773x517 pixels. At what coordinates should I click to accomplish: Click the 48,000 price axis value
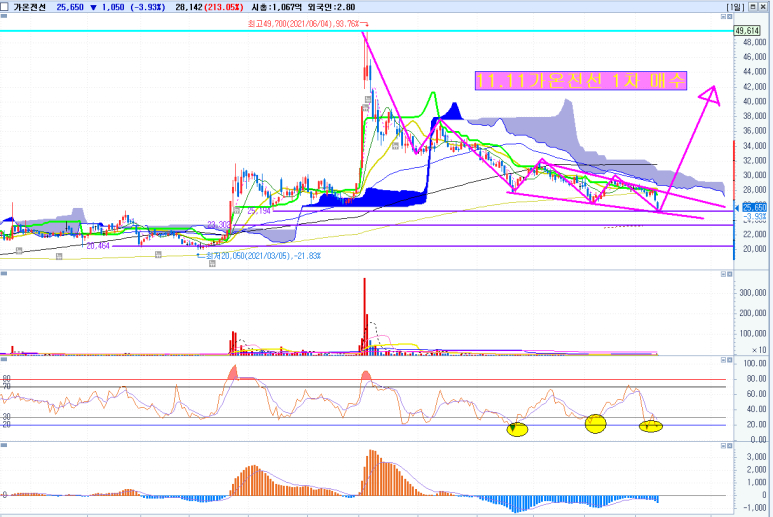click(x=754, y=42)
